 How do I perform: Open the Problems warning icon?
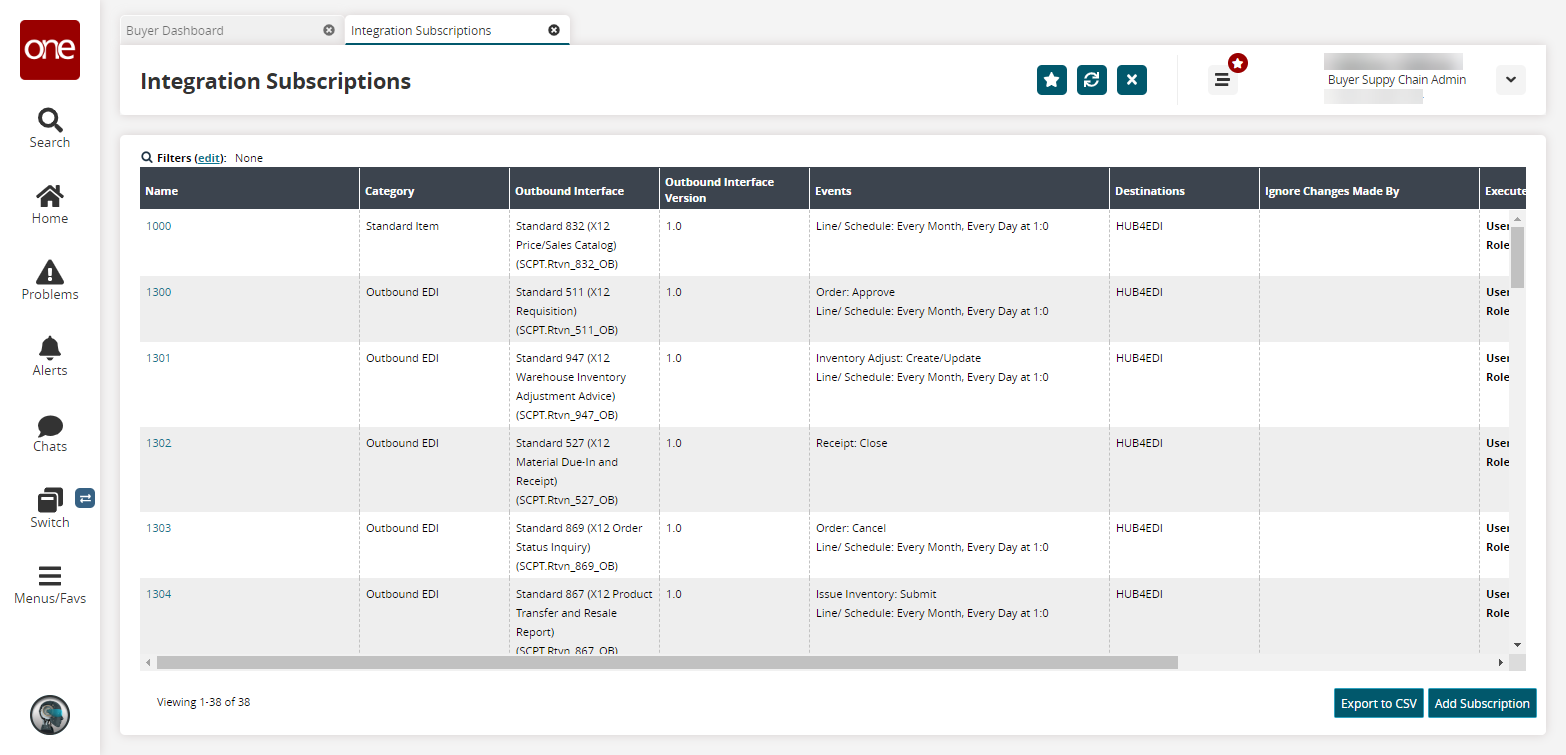[x=49, y=272]
